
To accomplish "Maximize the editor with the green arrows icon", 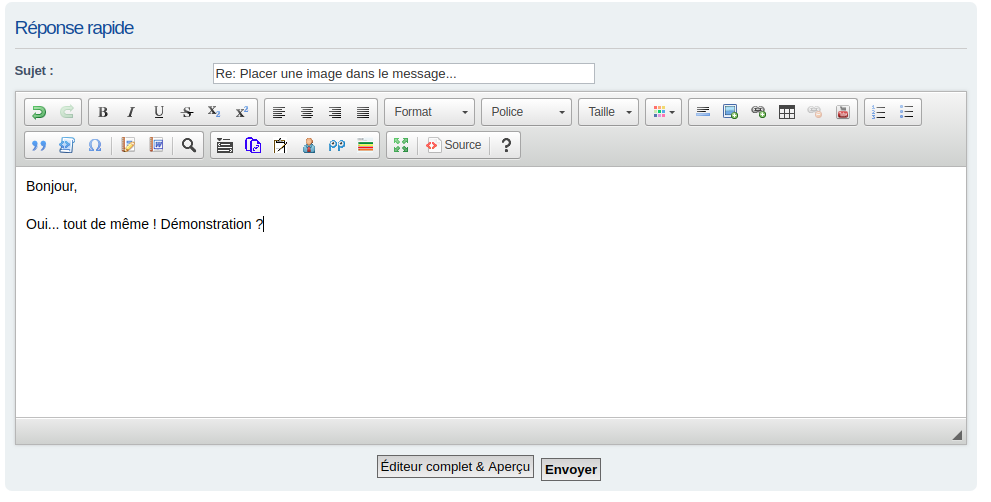I will pyautogui.click(x=401, y=145).
